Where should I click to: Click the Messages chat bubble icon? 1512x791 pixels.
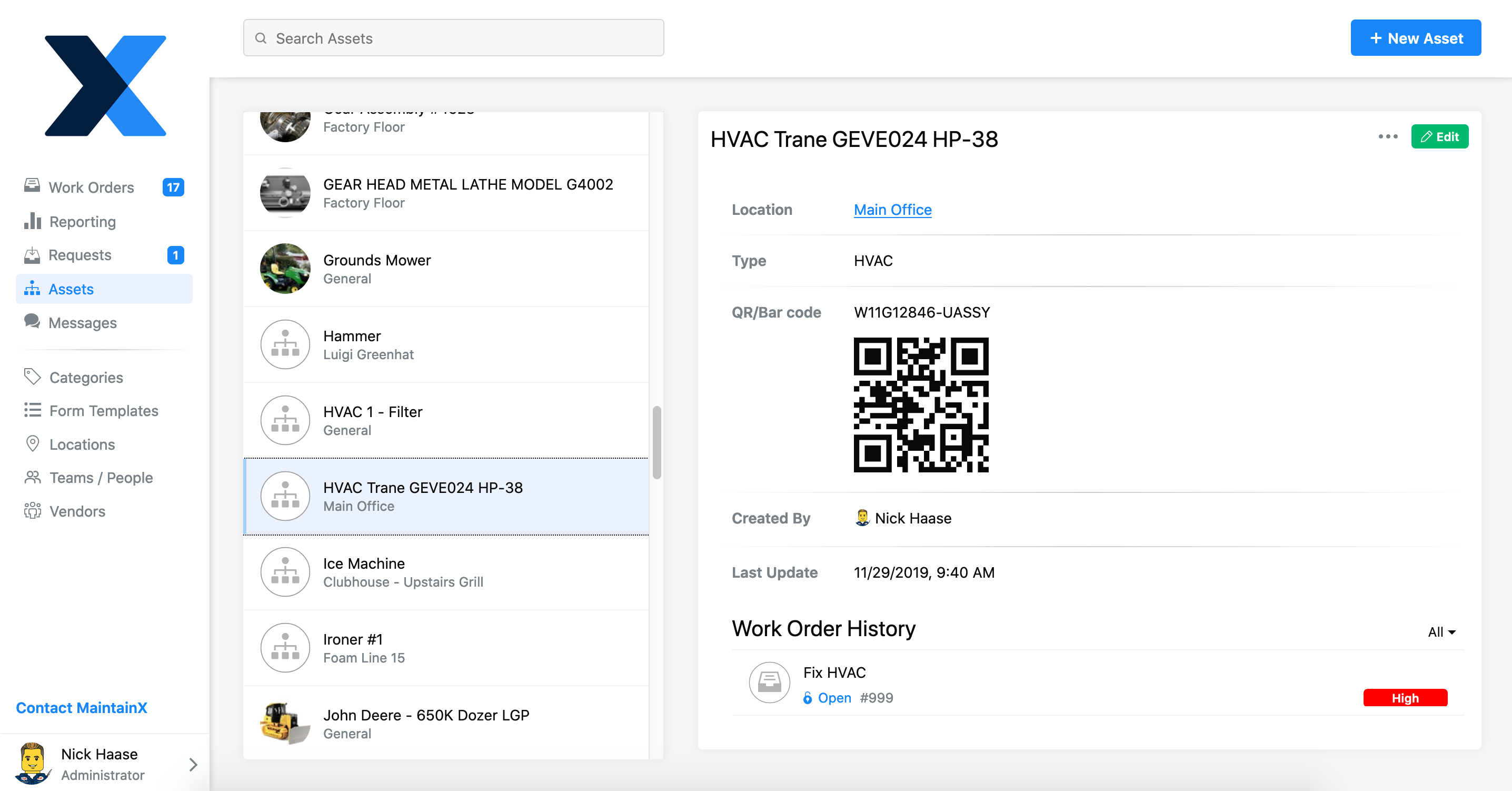(x=32, y=321)
